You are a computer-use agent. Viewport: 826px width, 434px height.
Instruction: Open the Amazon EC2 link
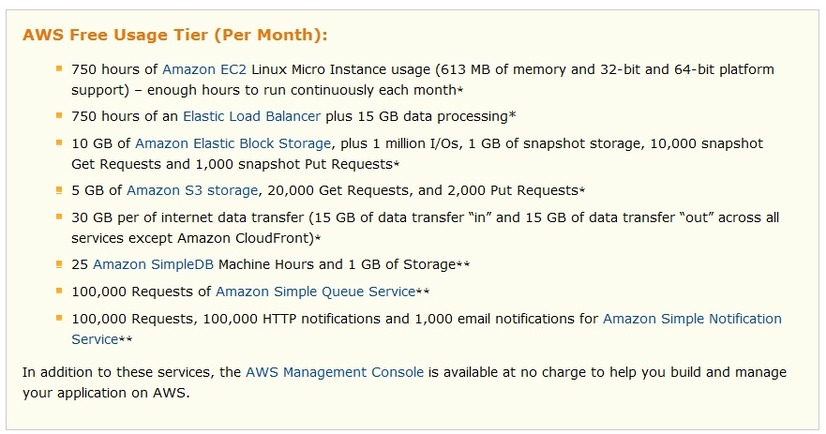coord(204,70)
